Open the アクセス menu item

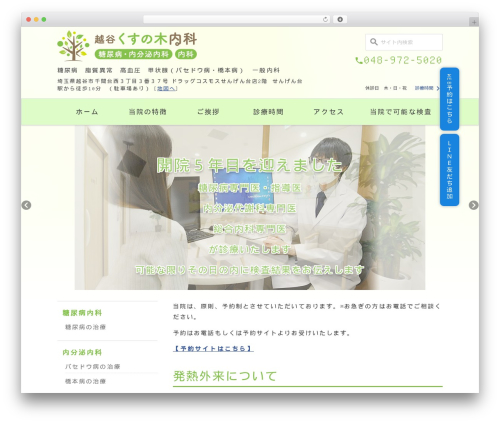pyautogui.click(x=328, y=112)
